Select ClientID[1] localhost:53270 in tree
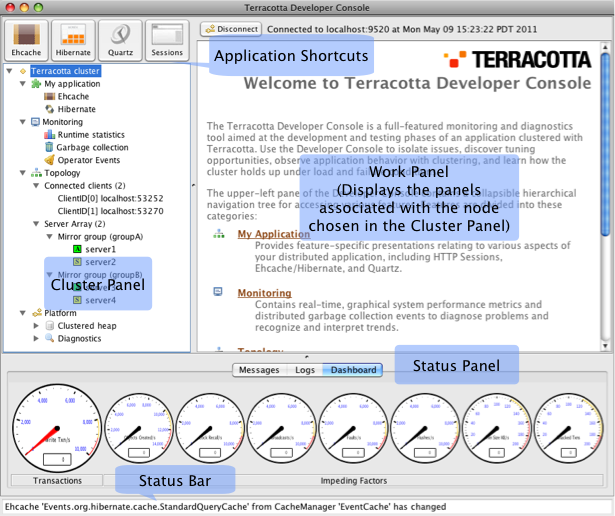The height and width of the screenshot is (516, 615). pyautogui.click(x=110, y=211)
